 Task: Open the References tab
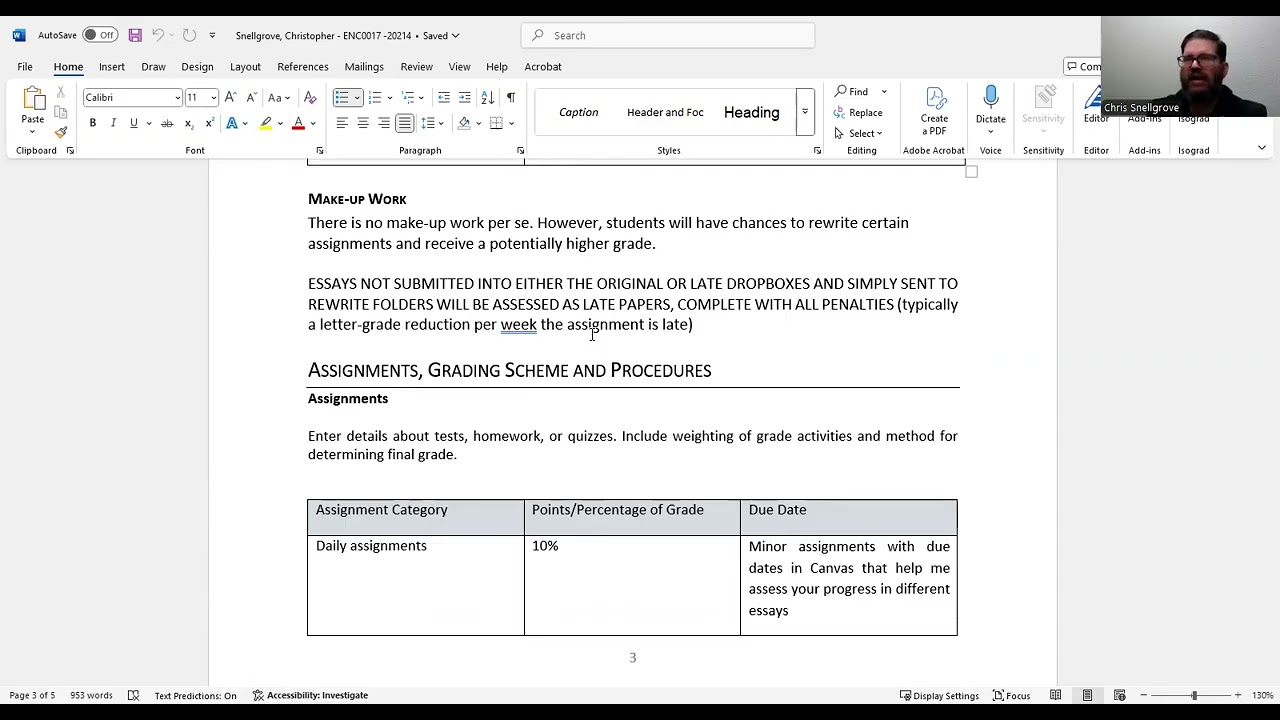(x=303, y=67)
